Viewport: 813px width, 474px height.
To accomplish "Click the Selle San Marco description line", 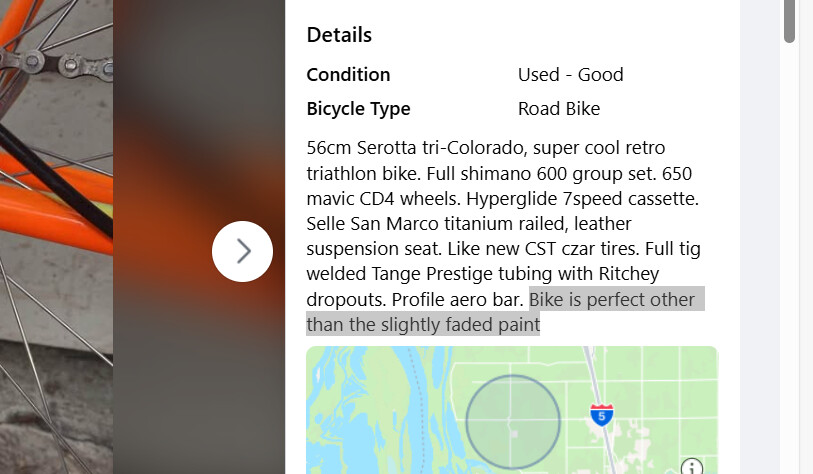I will 469,224.
